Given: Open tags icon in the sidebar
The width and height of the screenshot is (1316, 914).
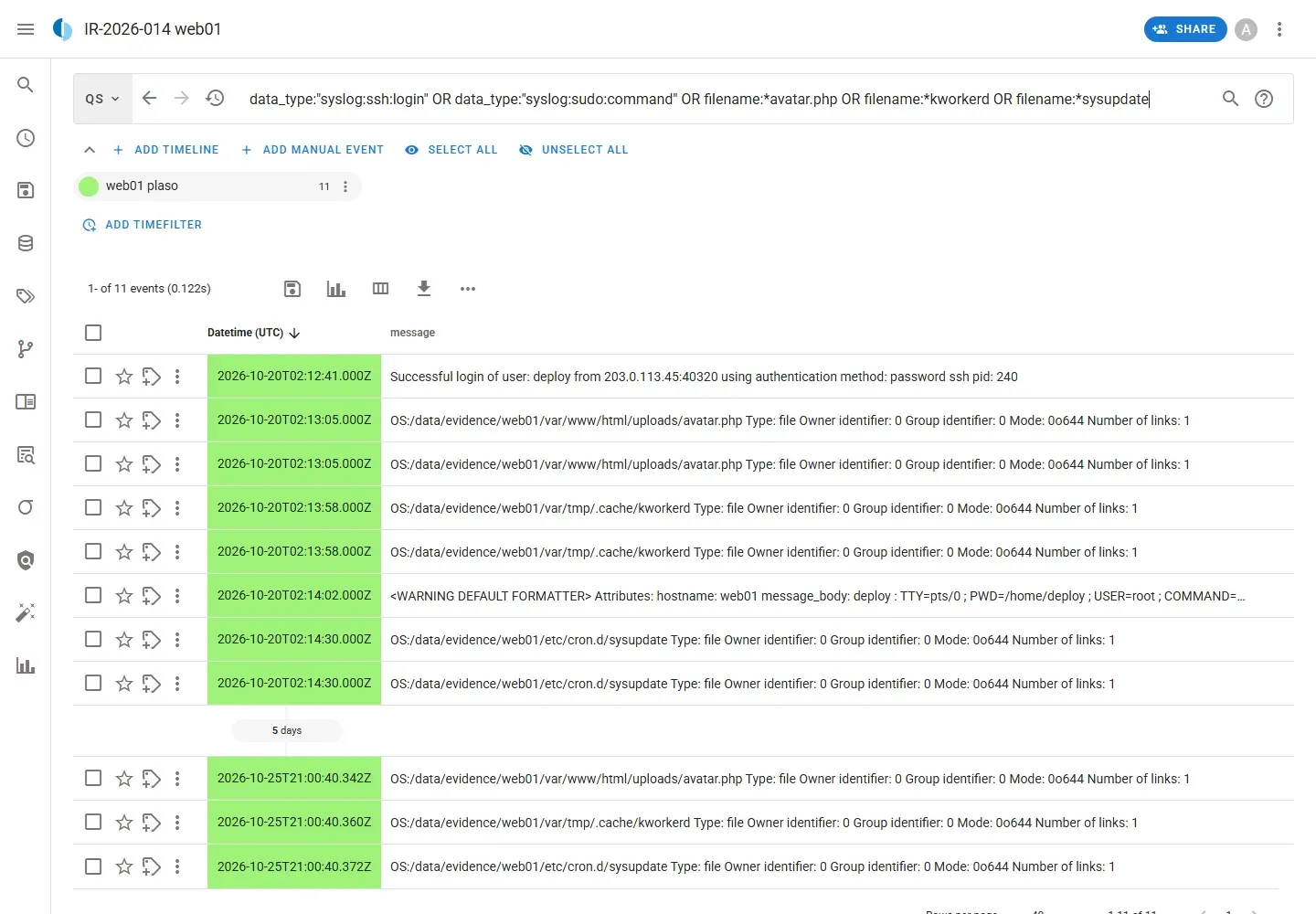Looking at the screenshot, I should [x=26, y=296].
